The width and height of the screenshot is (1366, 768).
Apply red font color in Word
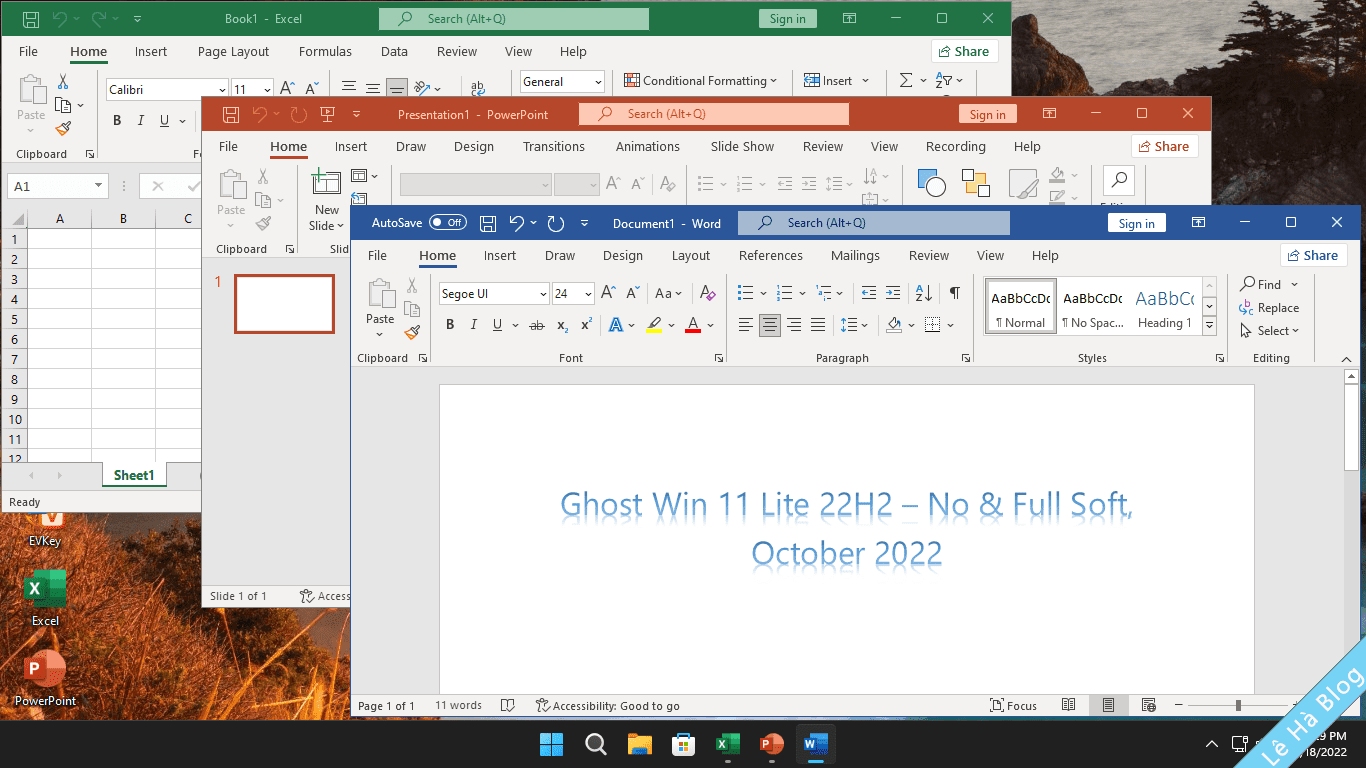693,324
